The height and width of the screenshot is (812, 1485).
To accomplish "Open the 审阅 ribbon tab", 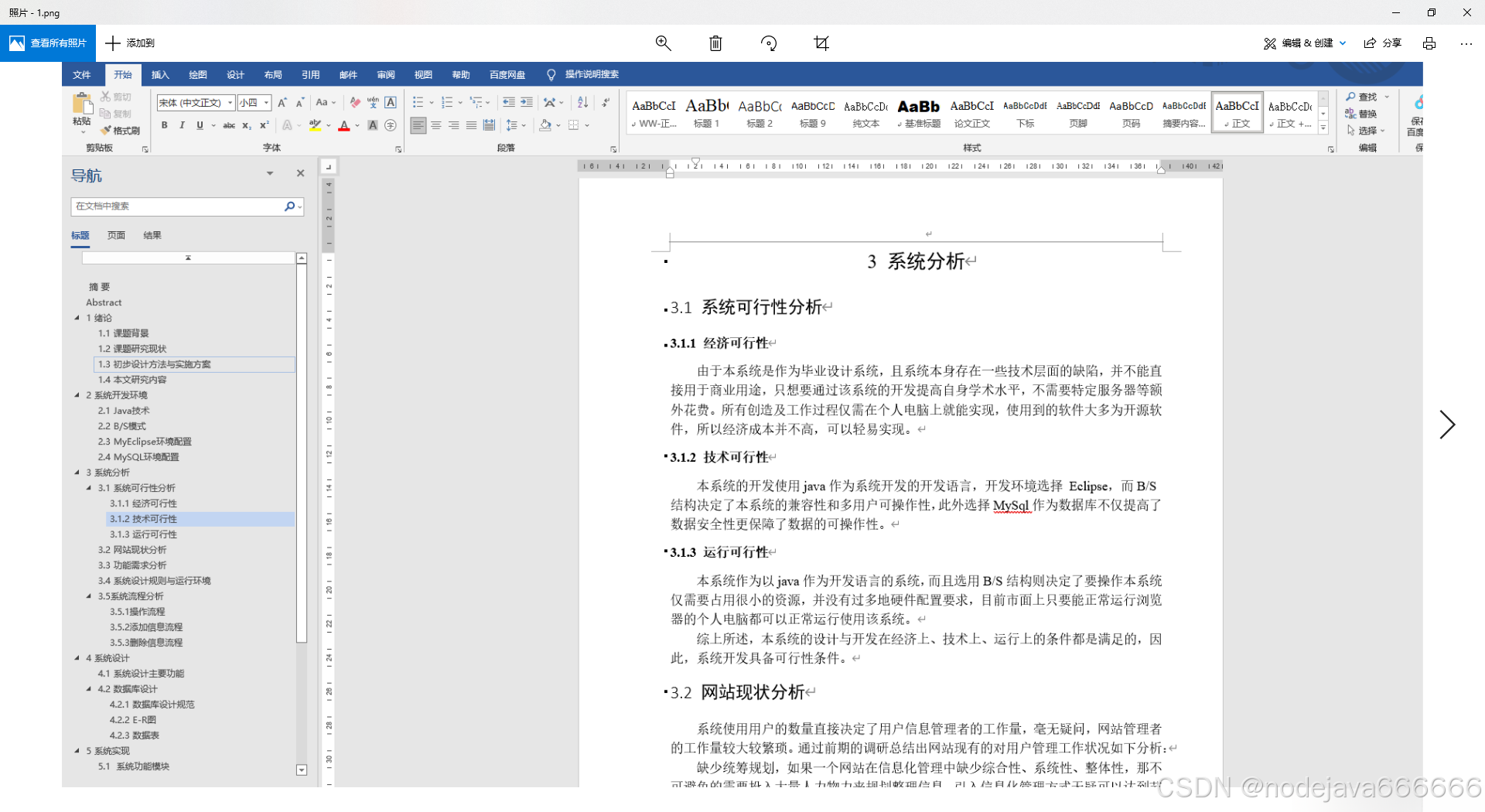I will (x=386, y=75).
